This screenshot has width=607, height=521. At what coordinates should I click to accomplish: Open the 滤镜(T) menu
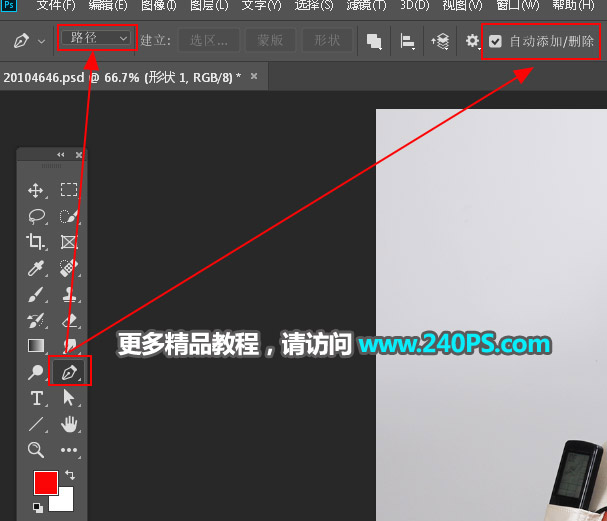366,5
